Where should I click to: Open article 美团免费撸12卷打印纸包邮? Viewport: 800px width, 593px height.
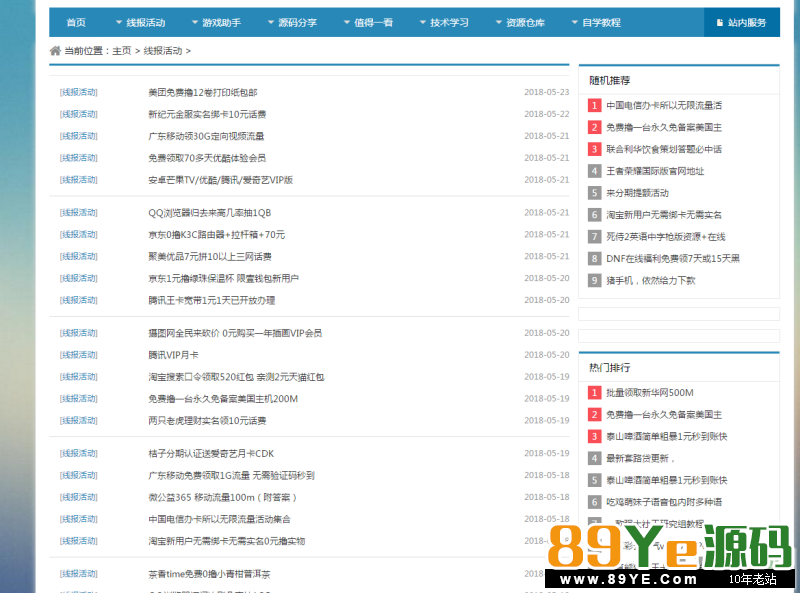point(203,92)
